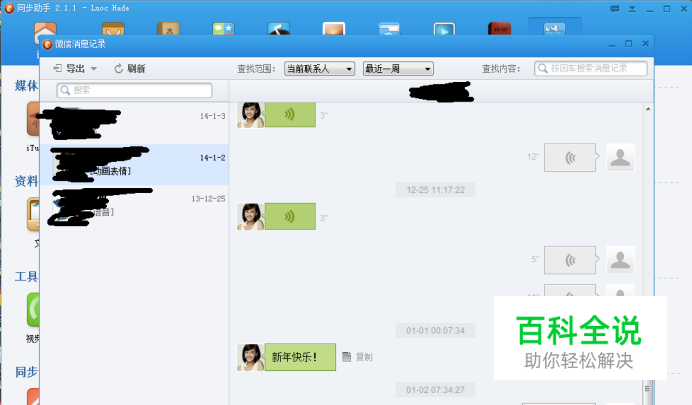Select the contact dated 14-1-2
The width and height of the screenshot is (692, 405).
134,164
